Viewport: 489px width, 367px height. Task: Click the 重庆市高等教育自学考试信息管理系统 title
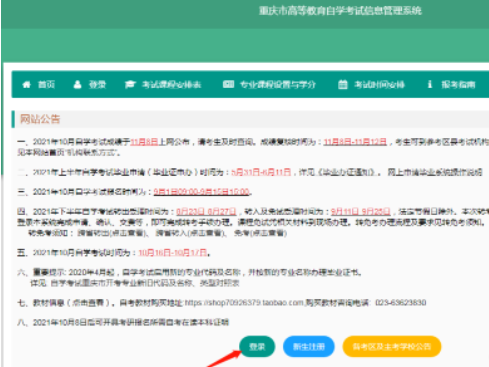click(340, 11)
